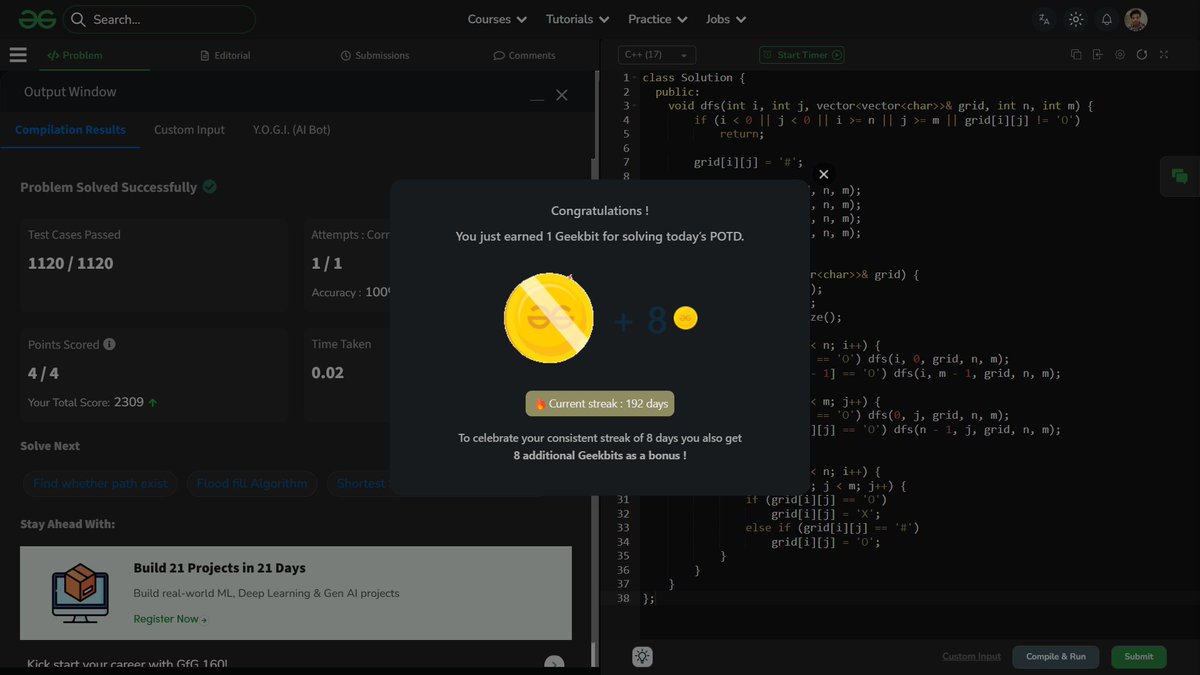Select the Y.O.G.I. (AI Bot) tab
The height and width of the screenshot is (675, 1200).
(292, 130)
